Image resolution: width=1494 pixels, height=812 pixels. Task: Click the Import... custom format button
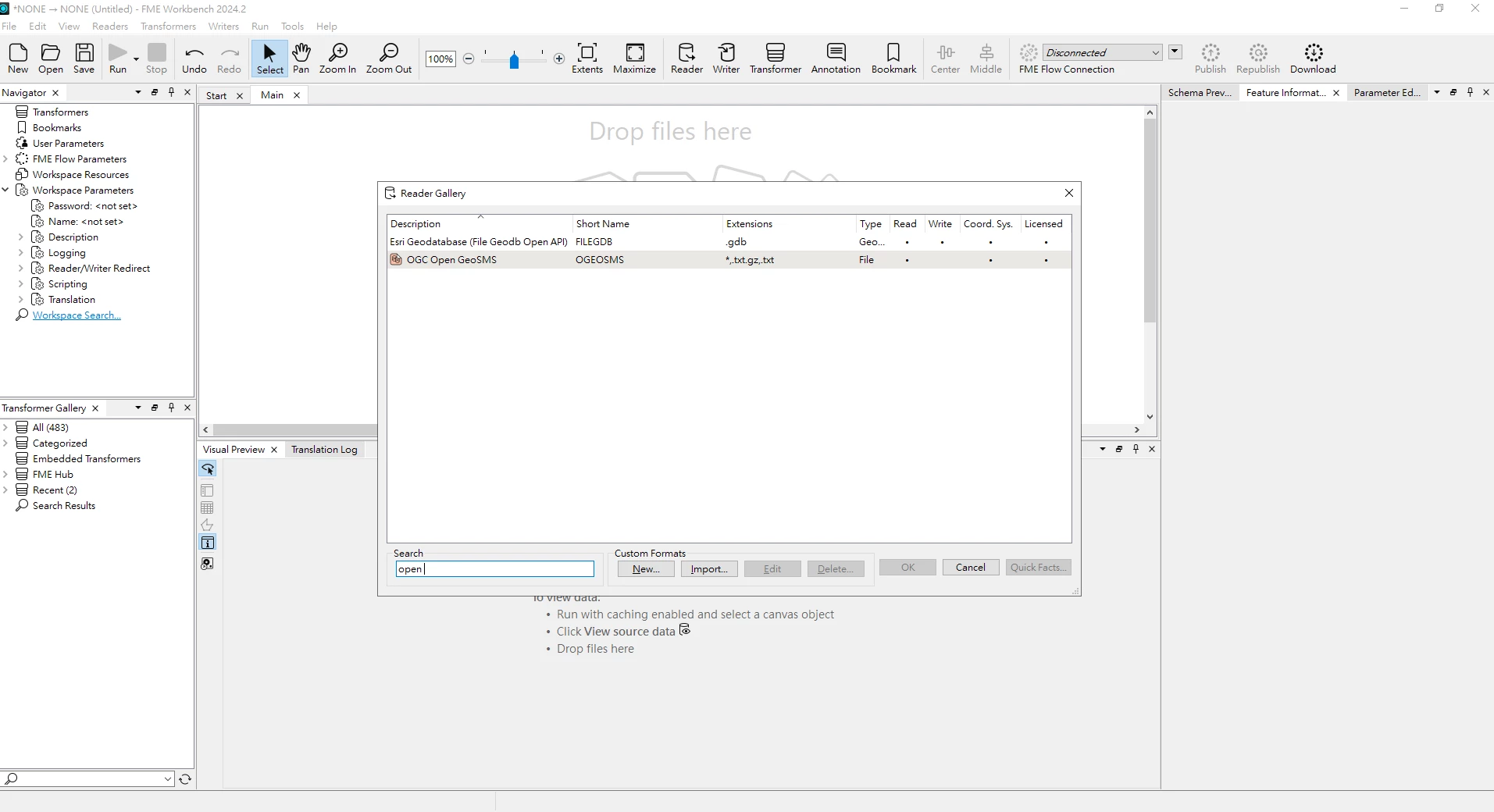(709, 569)
